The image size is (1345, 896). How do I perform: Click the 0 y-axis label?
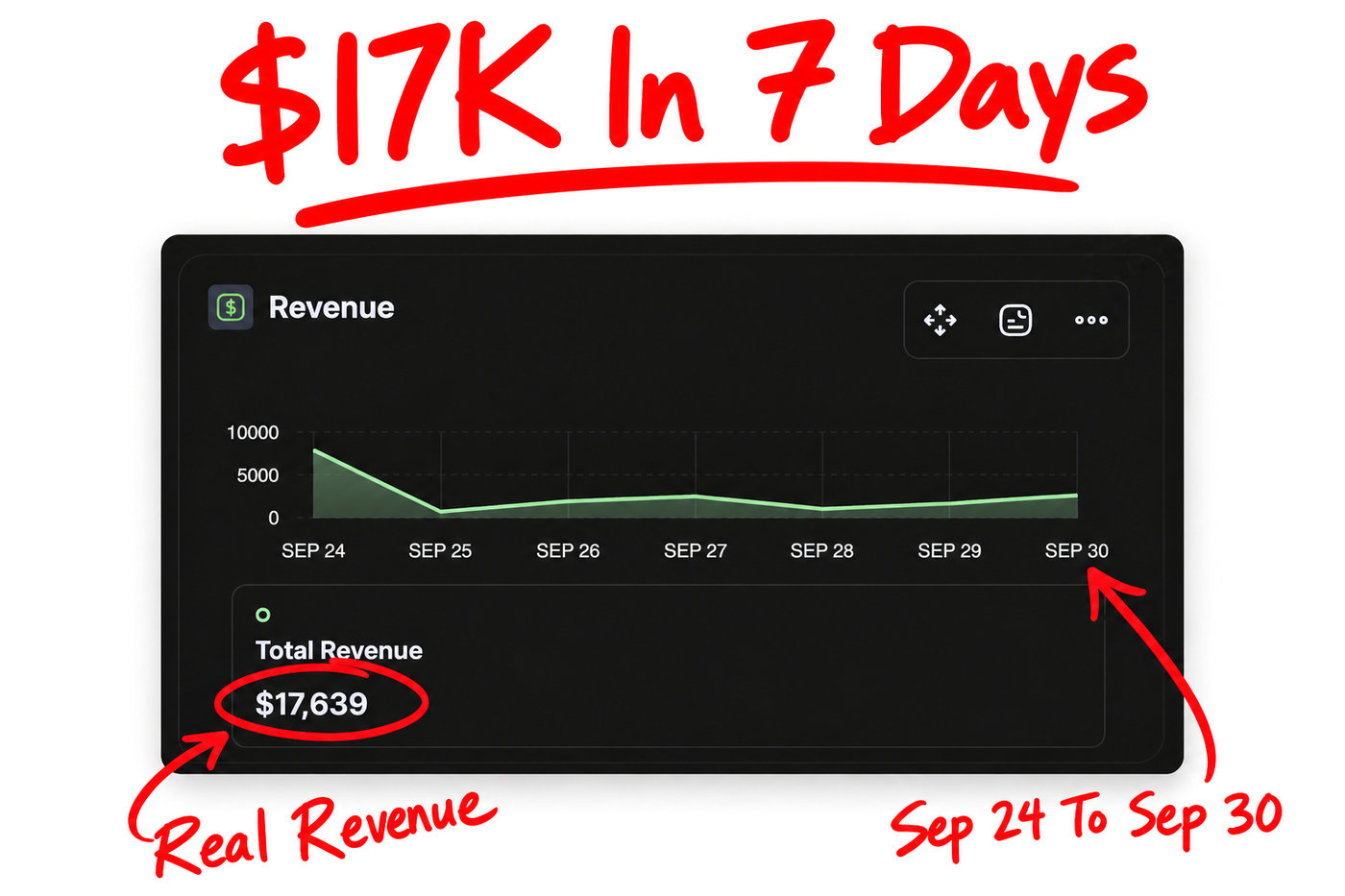274,518
